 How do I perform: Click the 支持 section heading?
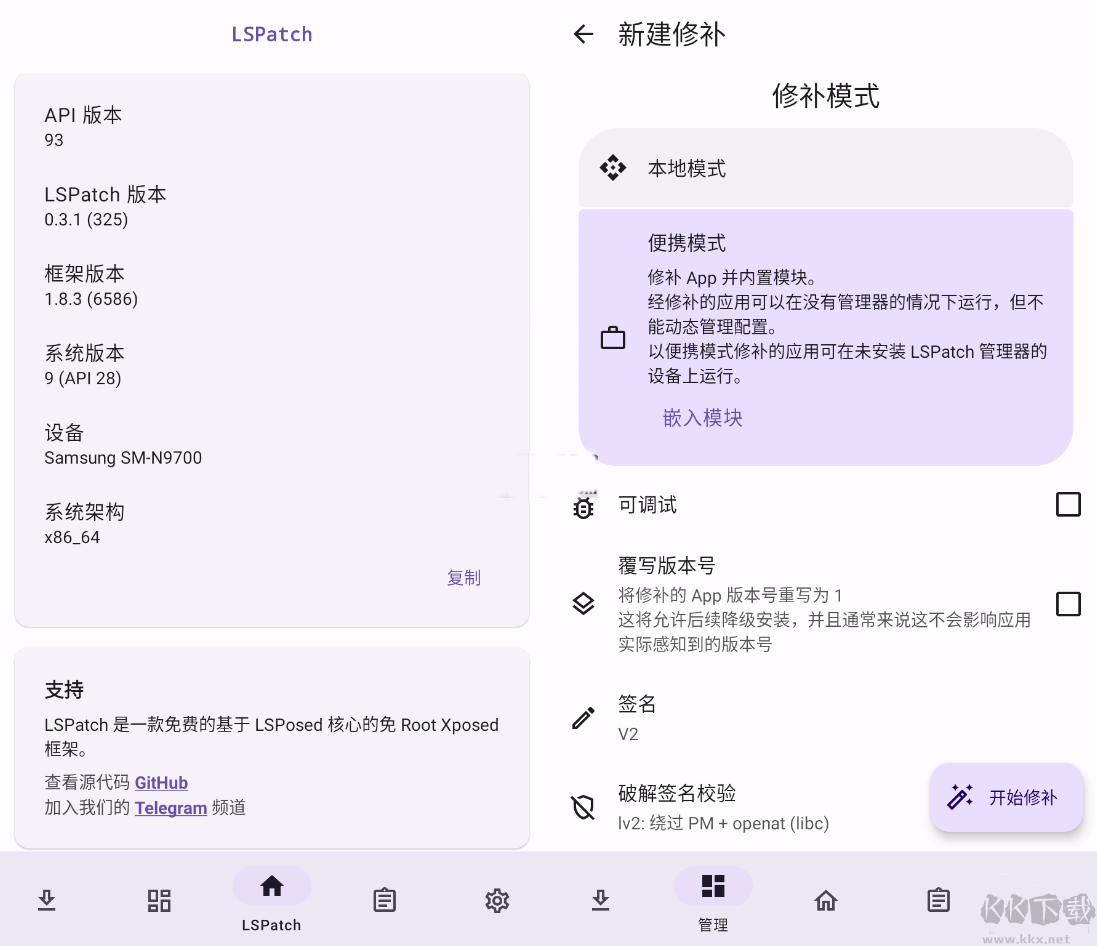click(64, 690)
